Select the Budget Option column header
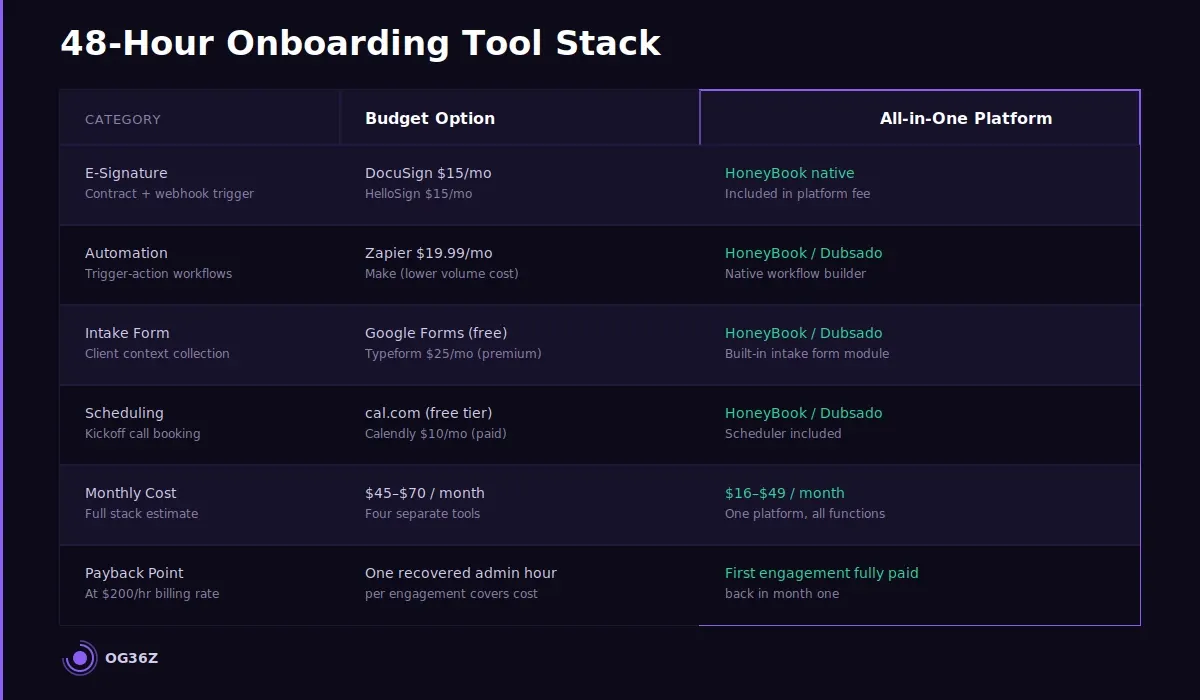 pyautogui.click(x=430, y=118)
